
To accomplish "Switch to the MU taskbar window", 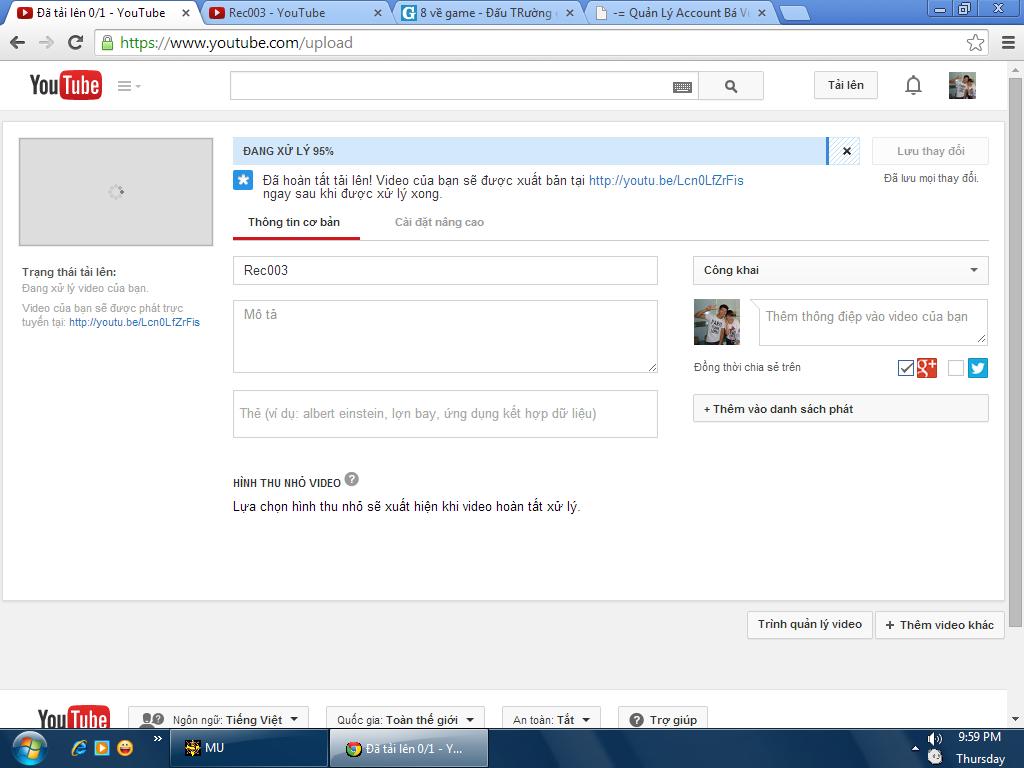I will (248, 748).
